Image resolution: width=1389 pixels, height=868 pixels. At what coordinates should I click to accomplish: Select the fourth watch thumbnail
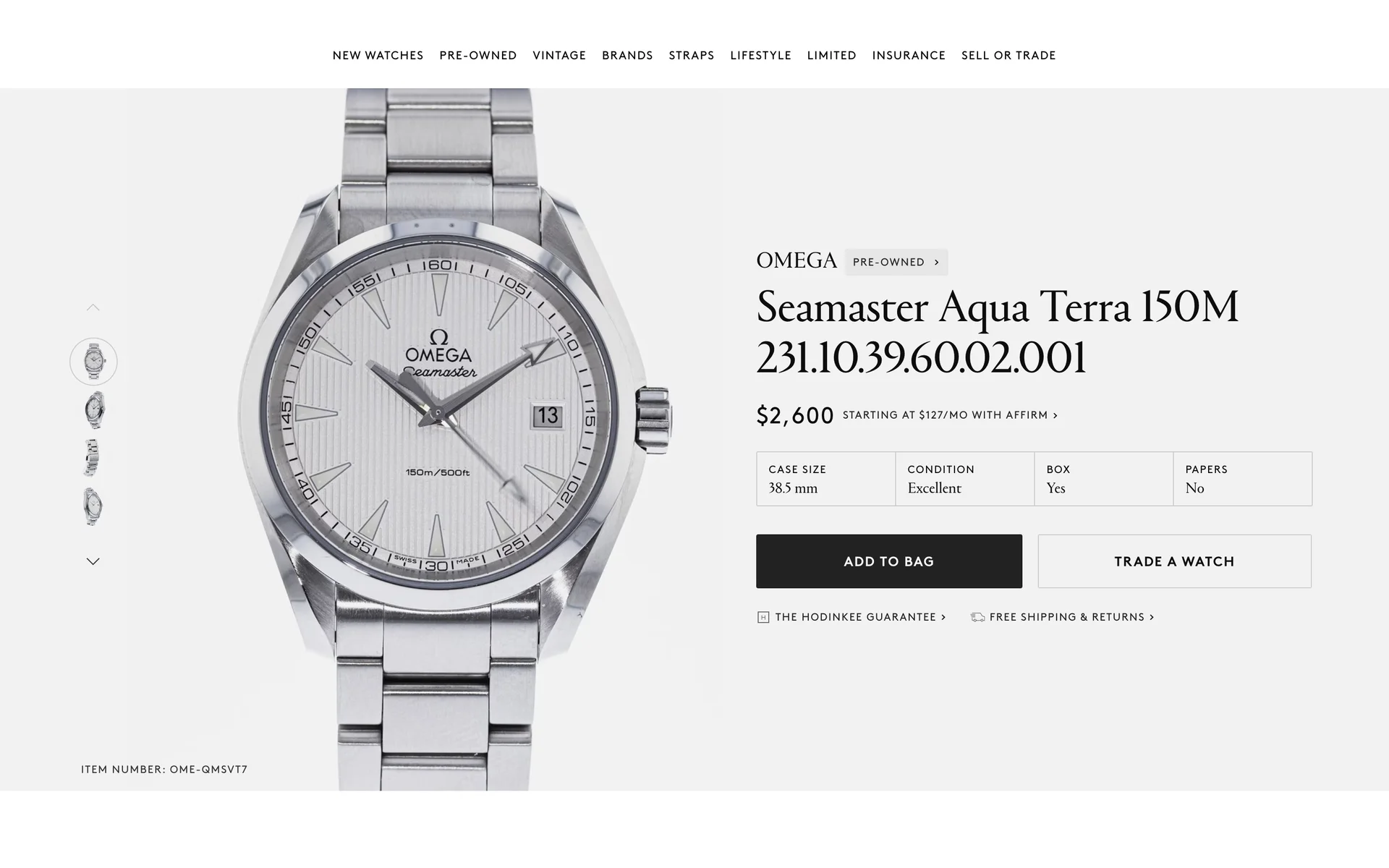93,506
